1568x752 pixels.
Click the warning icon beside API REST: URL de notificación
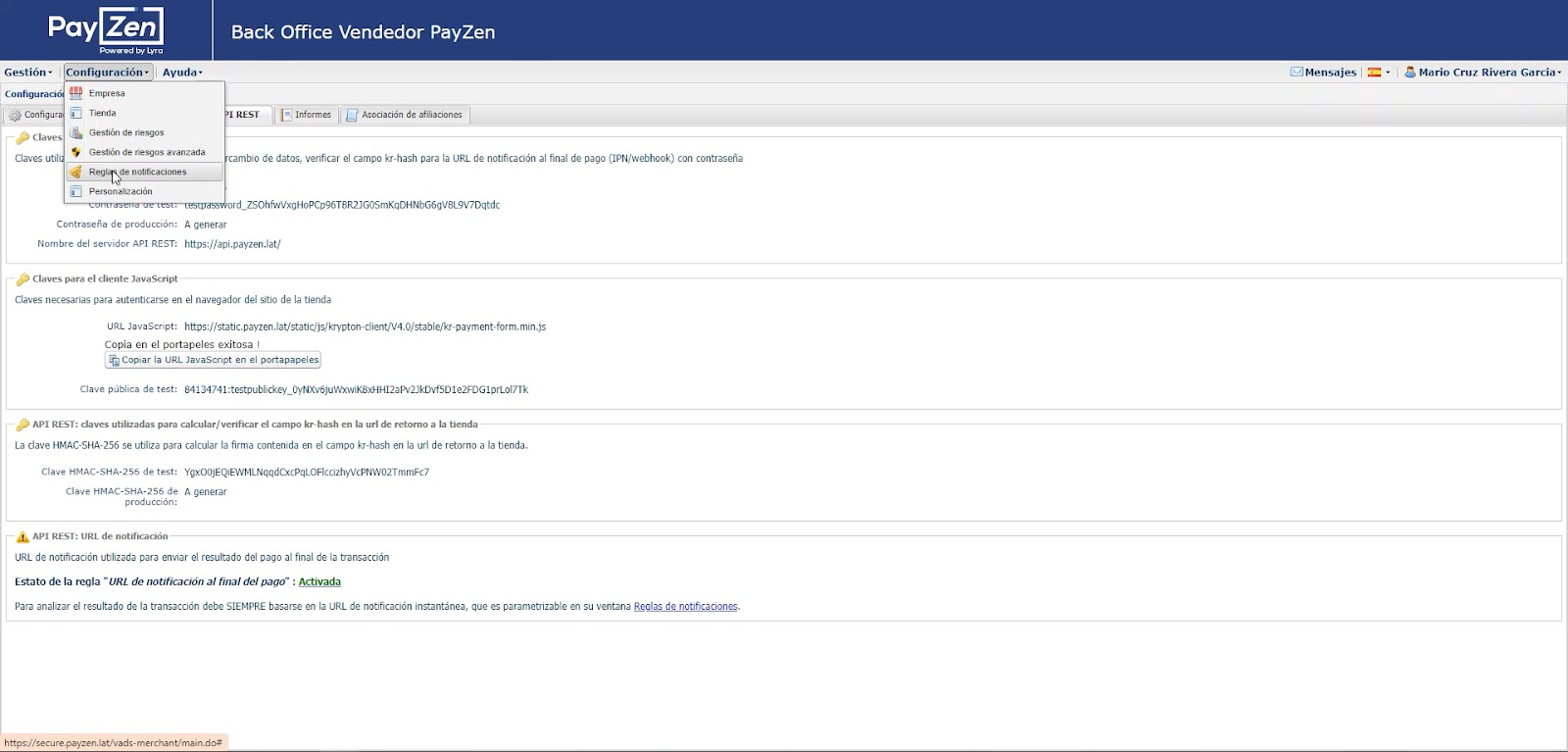(23, 537)
